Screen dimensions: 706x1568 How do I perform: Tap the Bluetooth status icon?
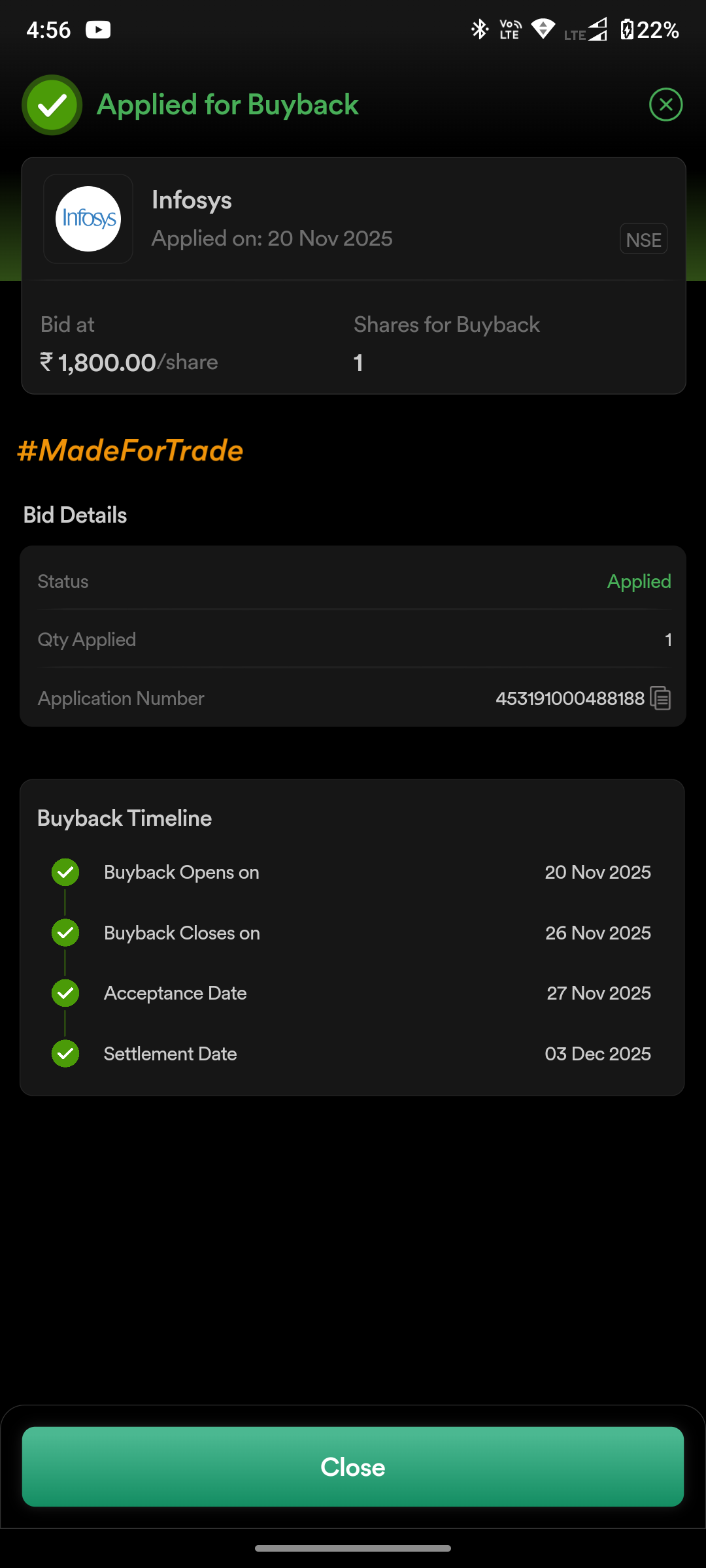(x=480, y=29)
